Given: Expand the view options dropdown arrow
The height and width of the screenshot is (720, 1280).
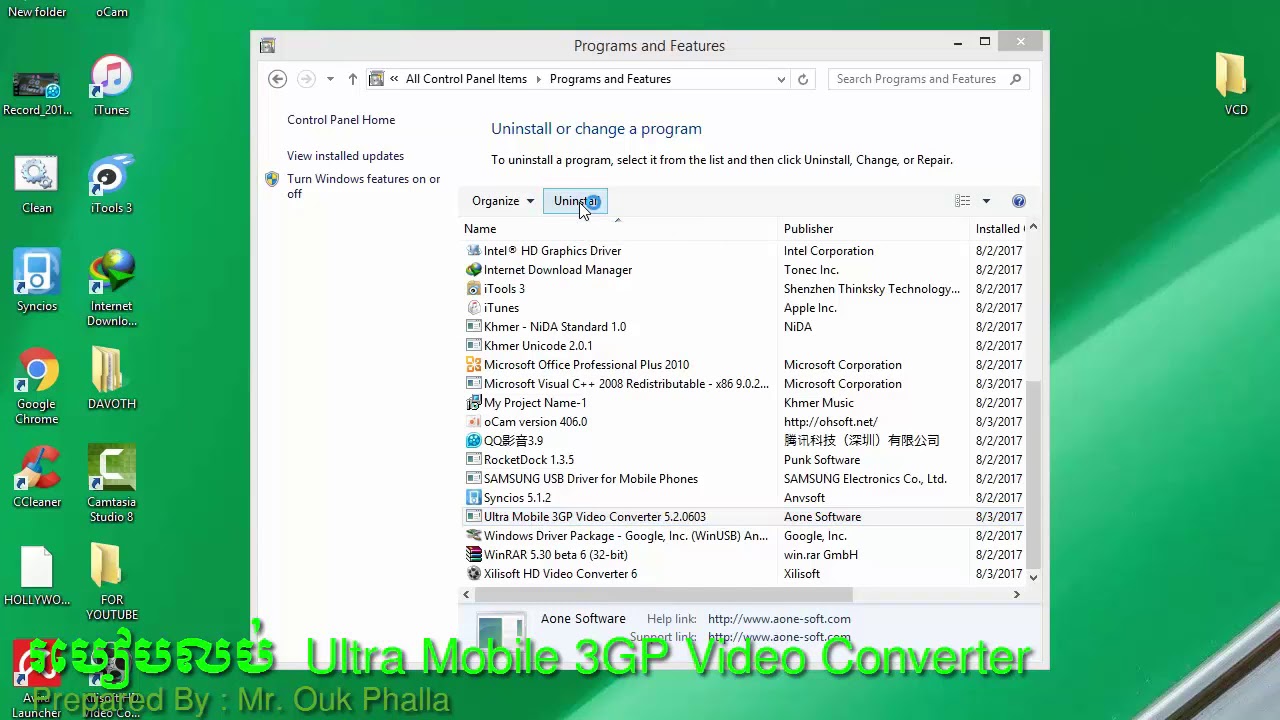Looking at the screenshot, I should click(x=986, y=201).
